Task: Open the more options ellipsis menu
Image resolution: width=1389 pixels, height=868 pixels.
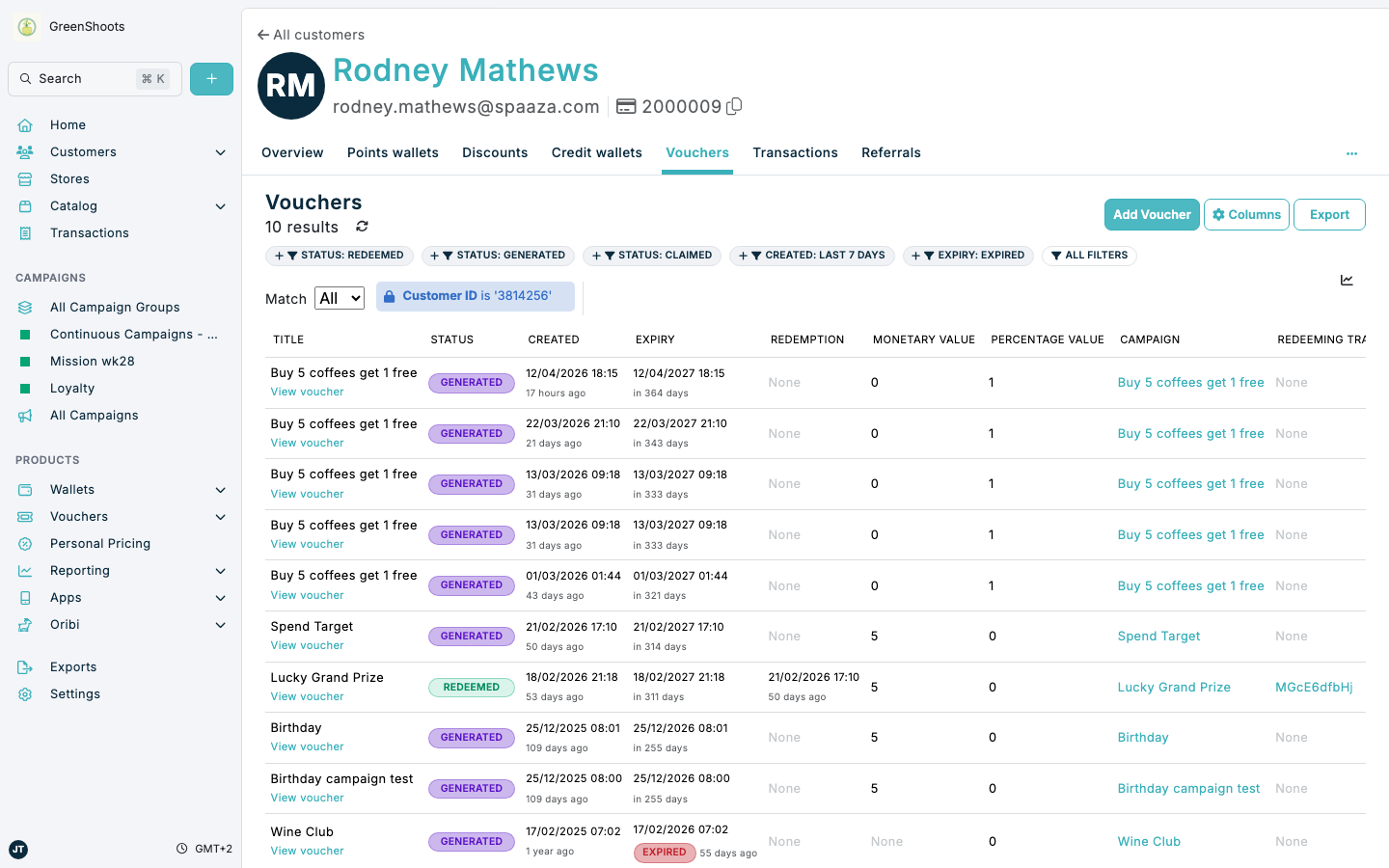Action: coord(1351,153)
